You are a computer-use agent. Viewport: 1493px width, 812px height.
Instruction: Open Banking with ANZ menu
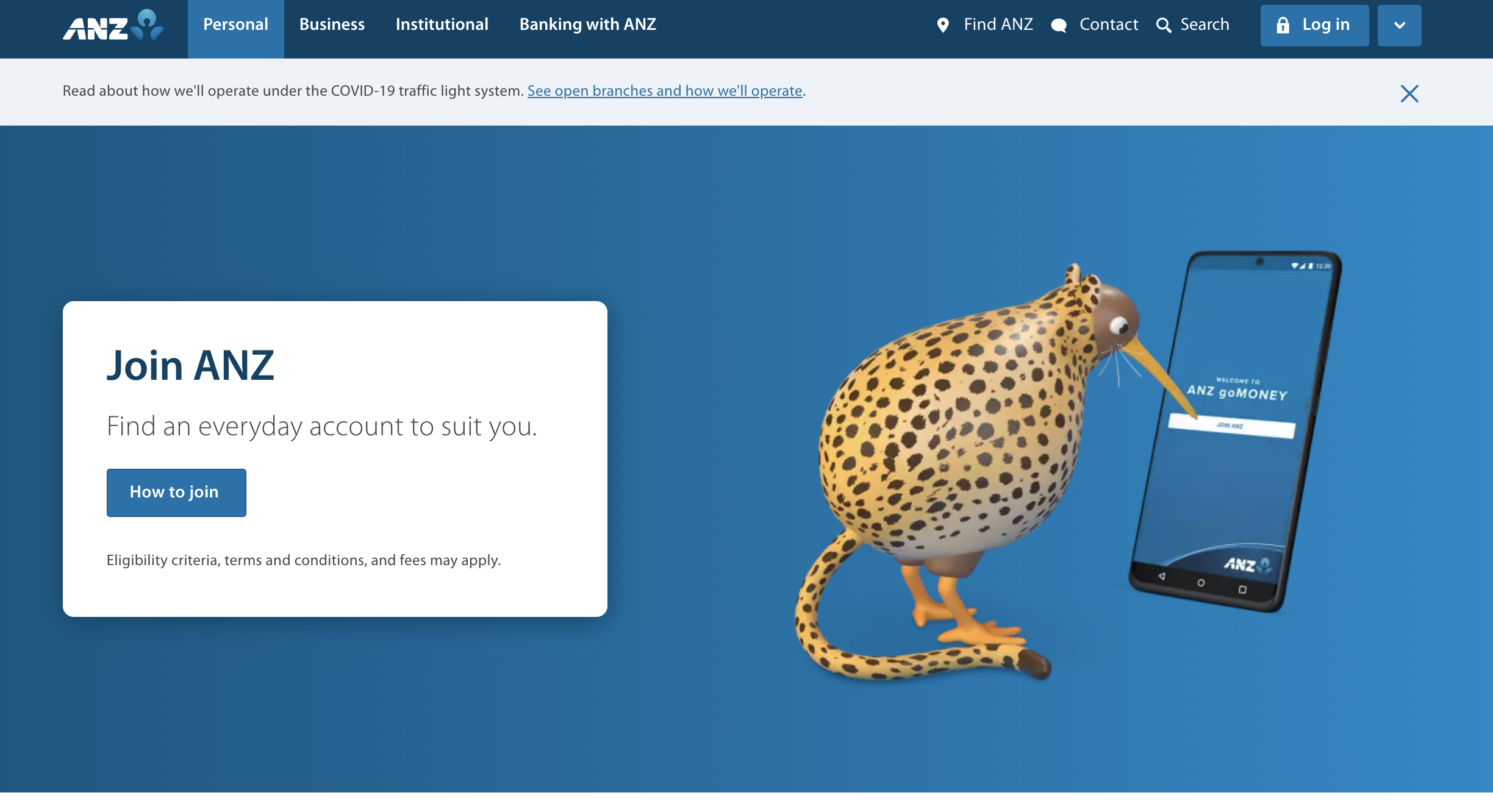587,24
